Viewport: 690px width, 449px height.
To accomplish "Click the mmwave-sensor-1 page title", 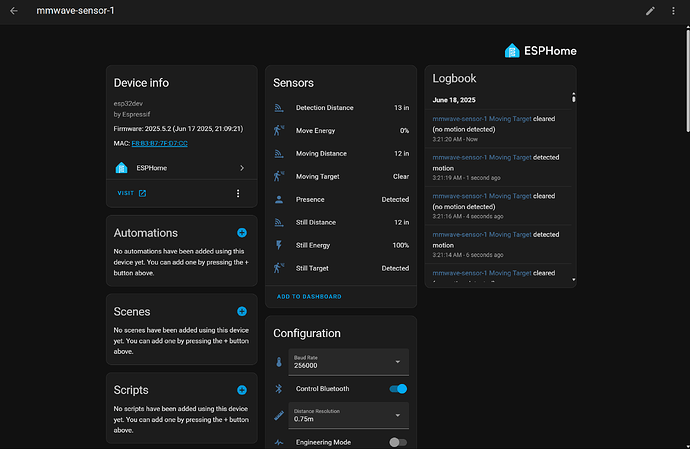I will pyautogui.click(x=75, y=11).
